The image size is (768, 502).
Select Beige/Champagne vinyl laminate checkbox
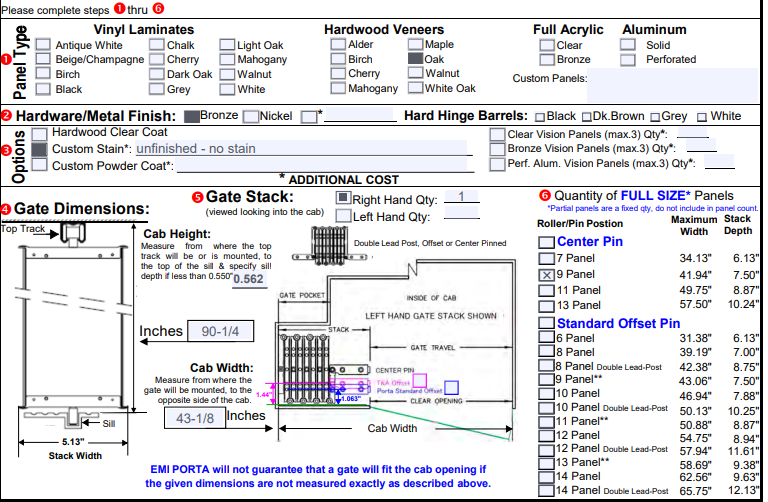43,59
